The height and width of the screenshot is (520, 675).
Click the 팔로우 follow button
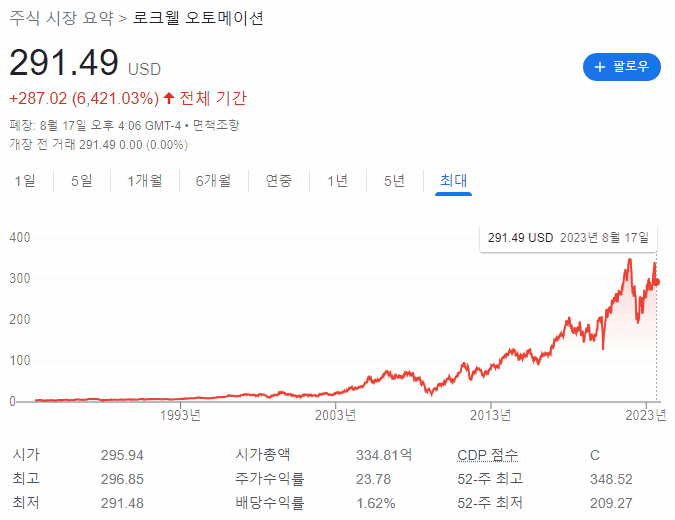click(621, 67)
